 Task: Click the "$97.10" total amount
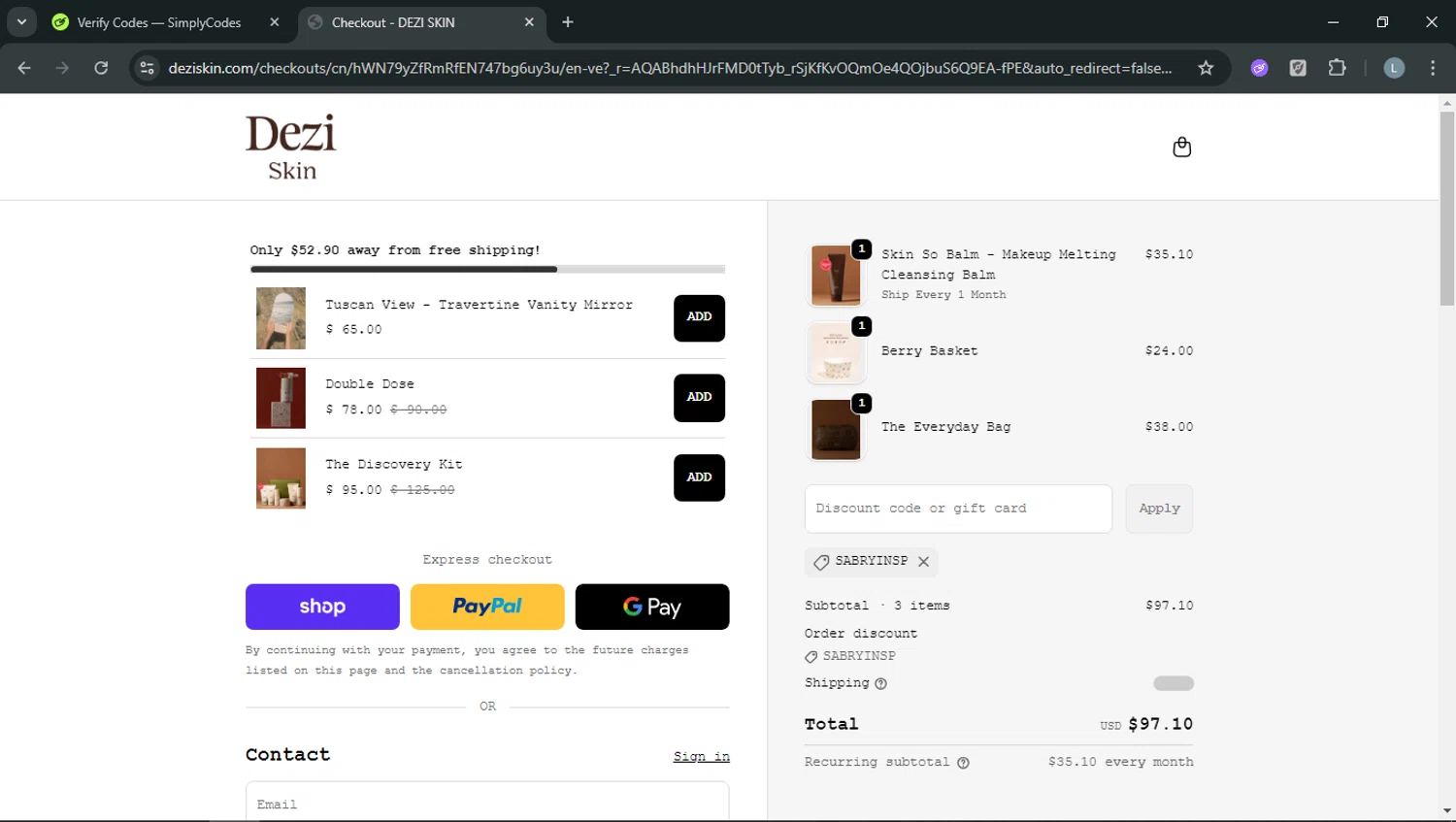(1160, 724)
